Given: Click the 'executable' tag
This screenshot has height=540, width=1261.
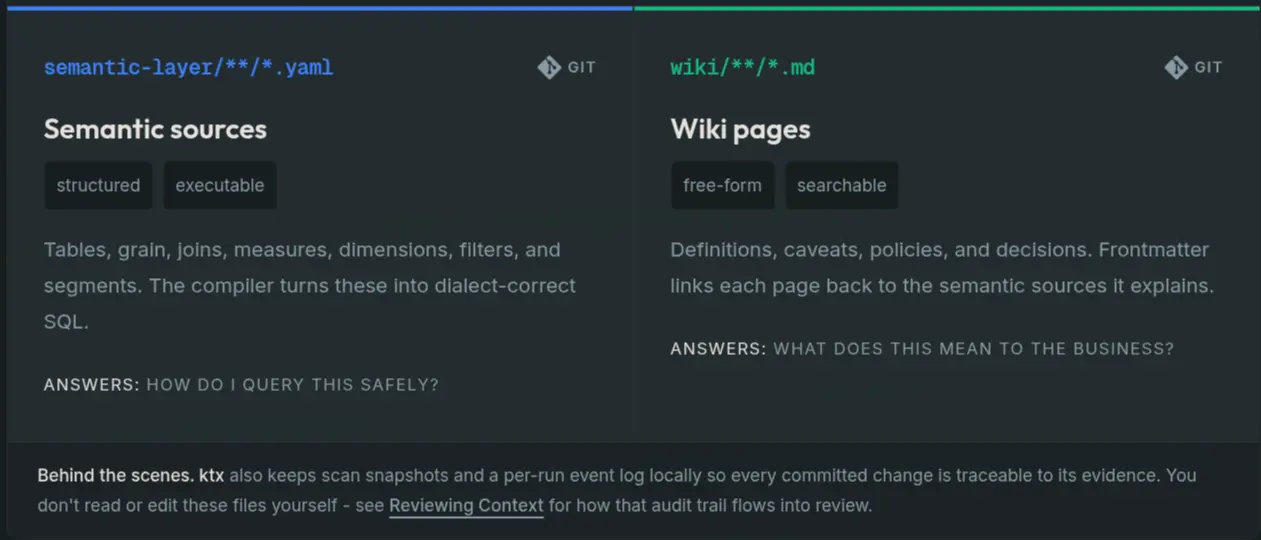Looking at the screenshot, I should point(220,185).
